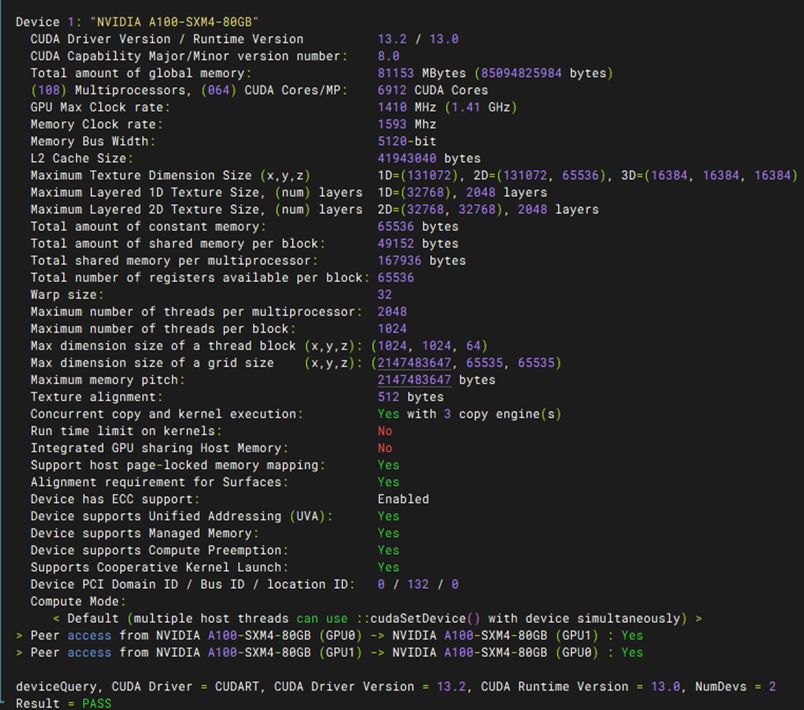804x710 pixels.
Task: Select "NumDevs = 2" in the summary line
Action: (735, 686)
